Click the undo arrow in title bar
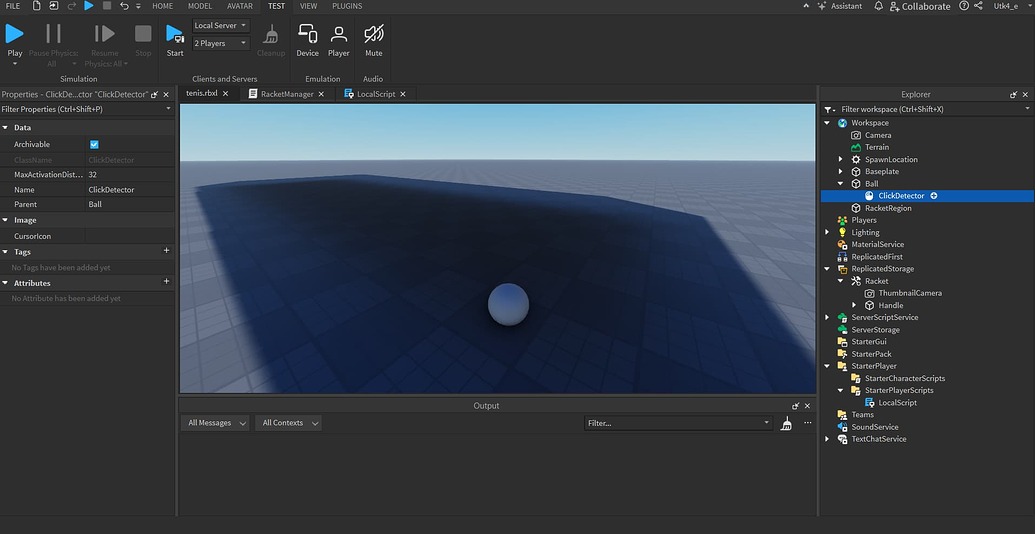 124,6
